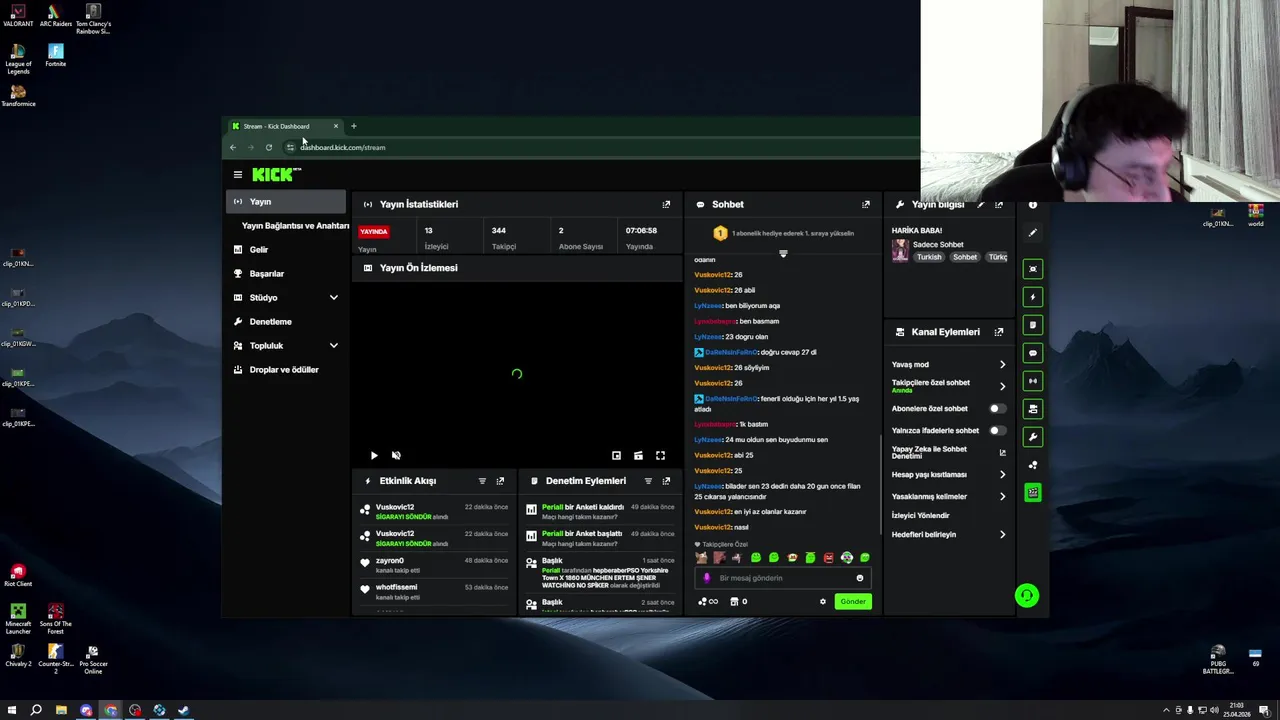
Task: Switch stream preview to theater mode
Action: click(x=638, y=456)
